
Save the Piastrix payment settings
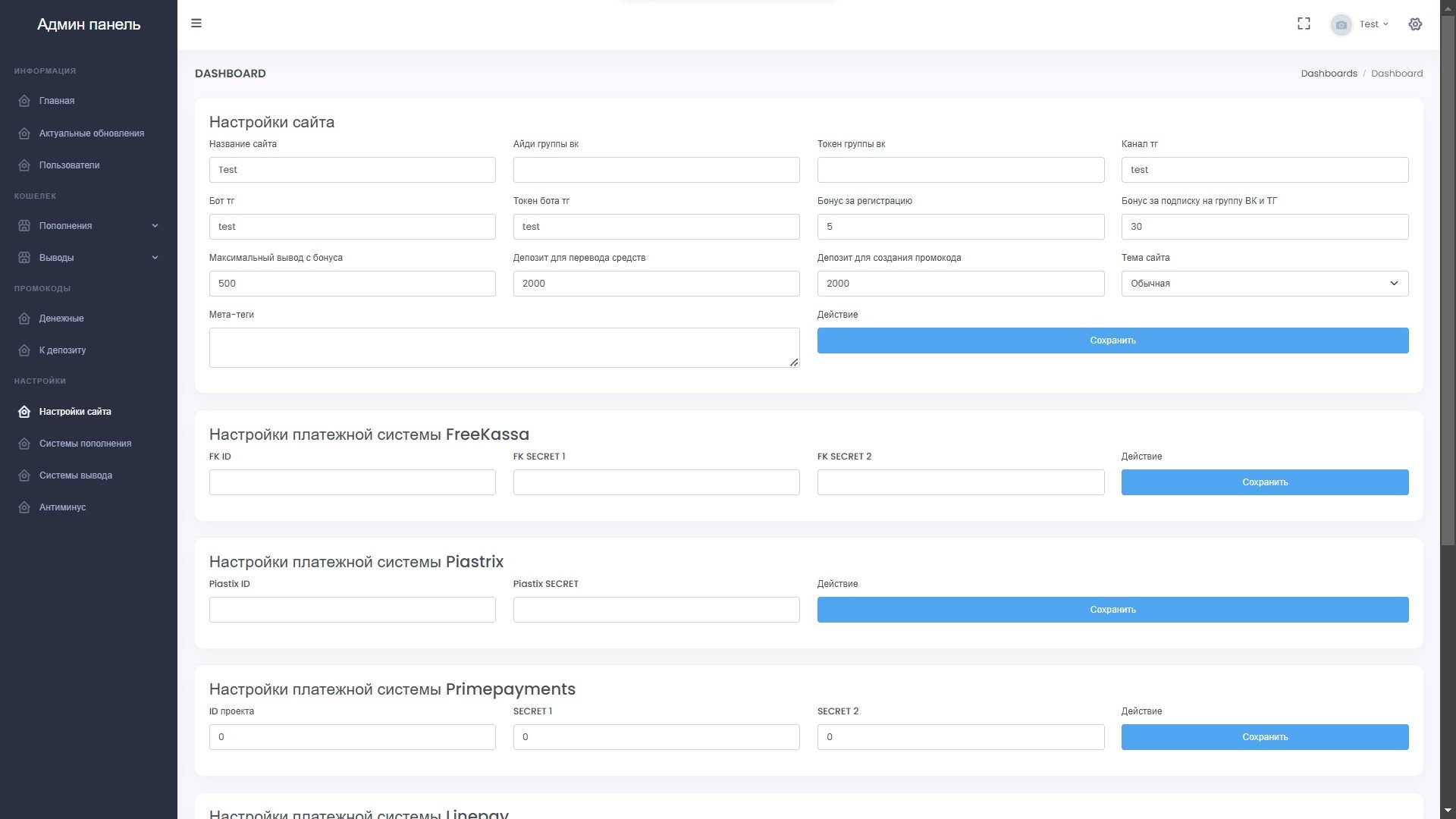1112,610
